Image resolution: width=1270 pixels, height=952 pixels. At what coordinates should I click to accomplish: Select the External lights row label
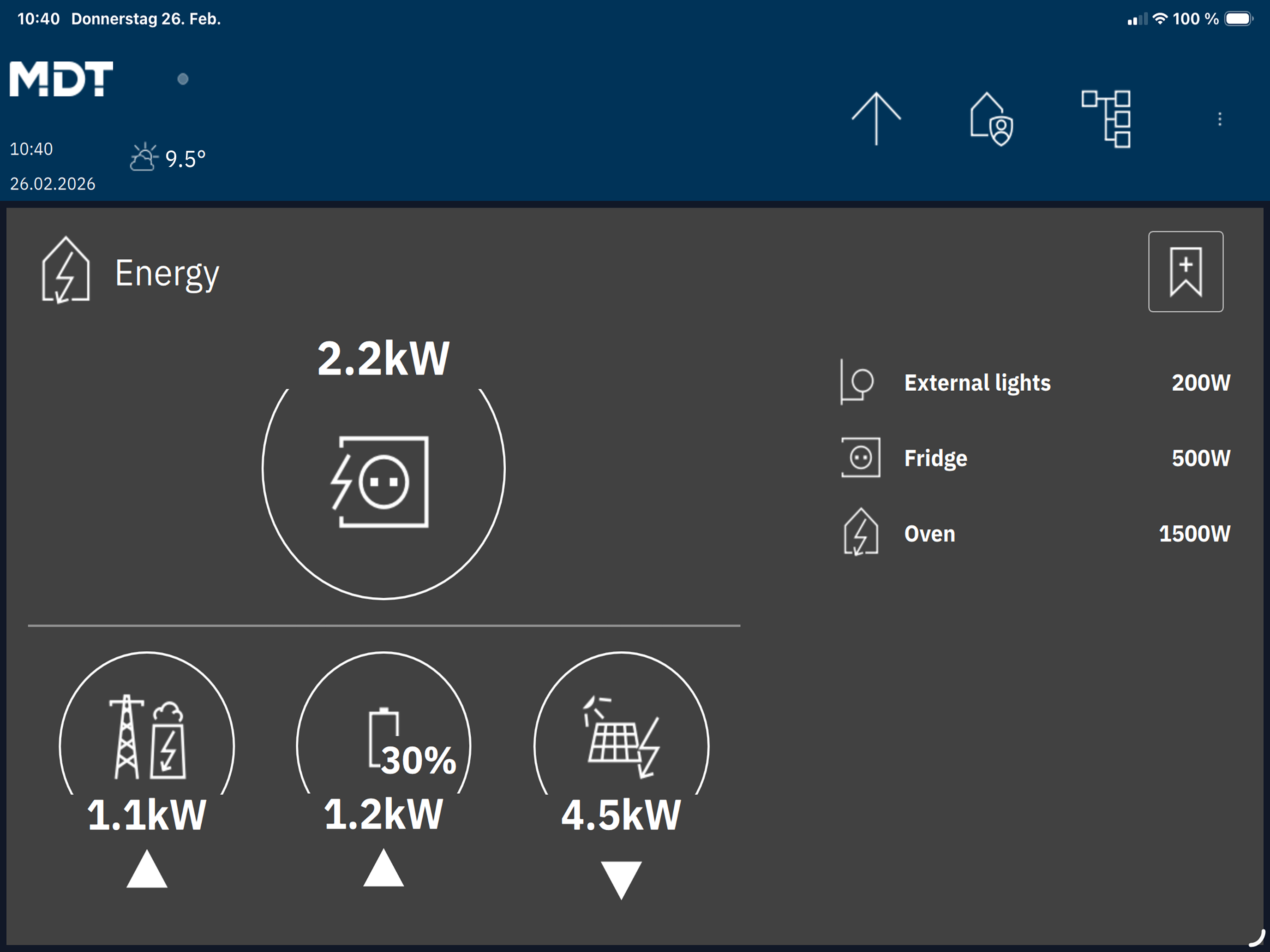[x=977, y=383]
